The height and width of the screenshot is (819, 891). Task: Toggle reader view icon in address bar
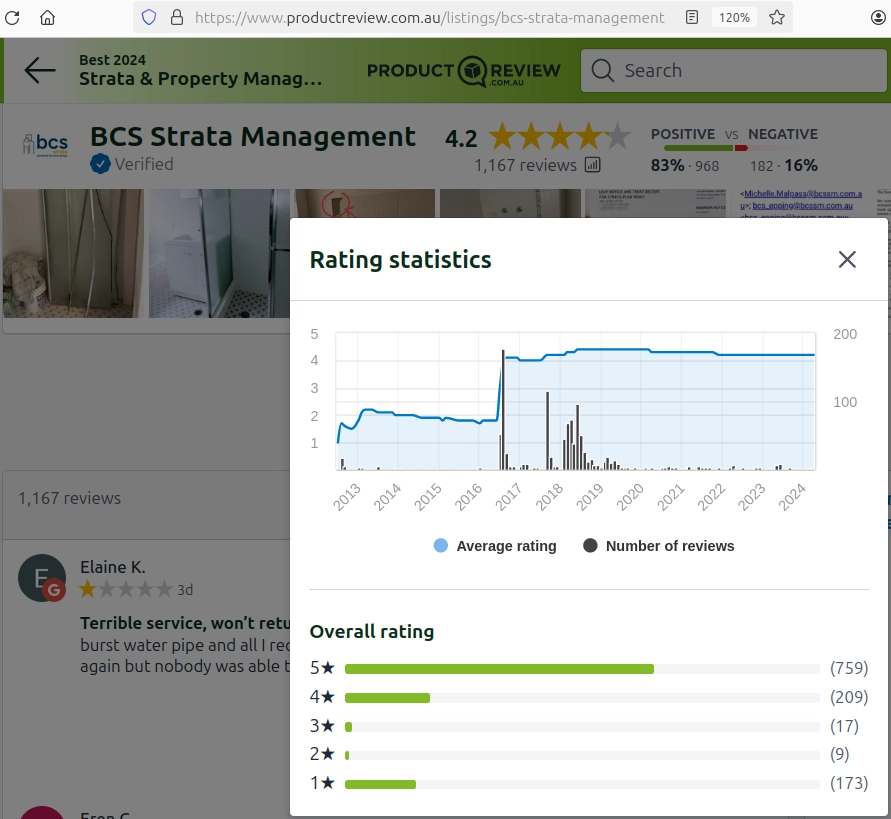[x=692, y=18]
